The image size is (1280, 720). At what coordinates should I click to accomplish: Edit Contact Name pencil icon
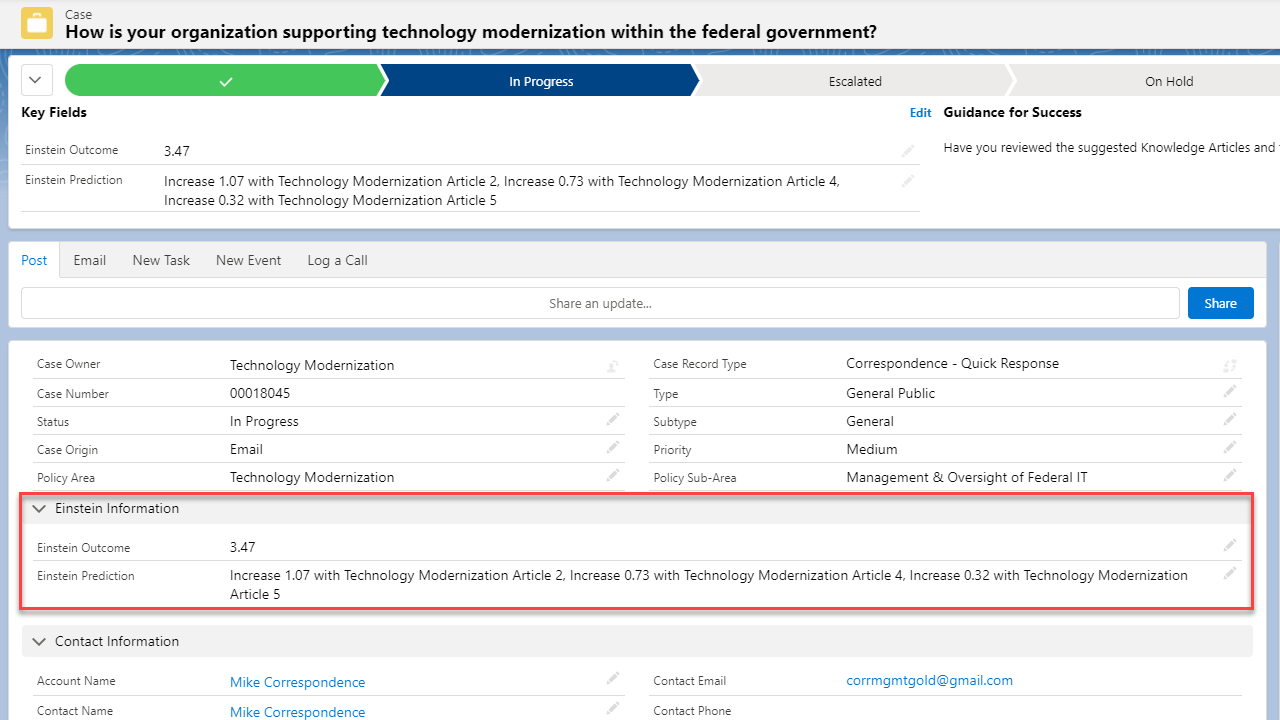tap(612, 708)
